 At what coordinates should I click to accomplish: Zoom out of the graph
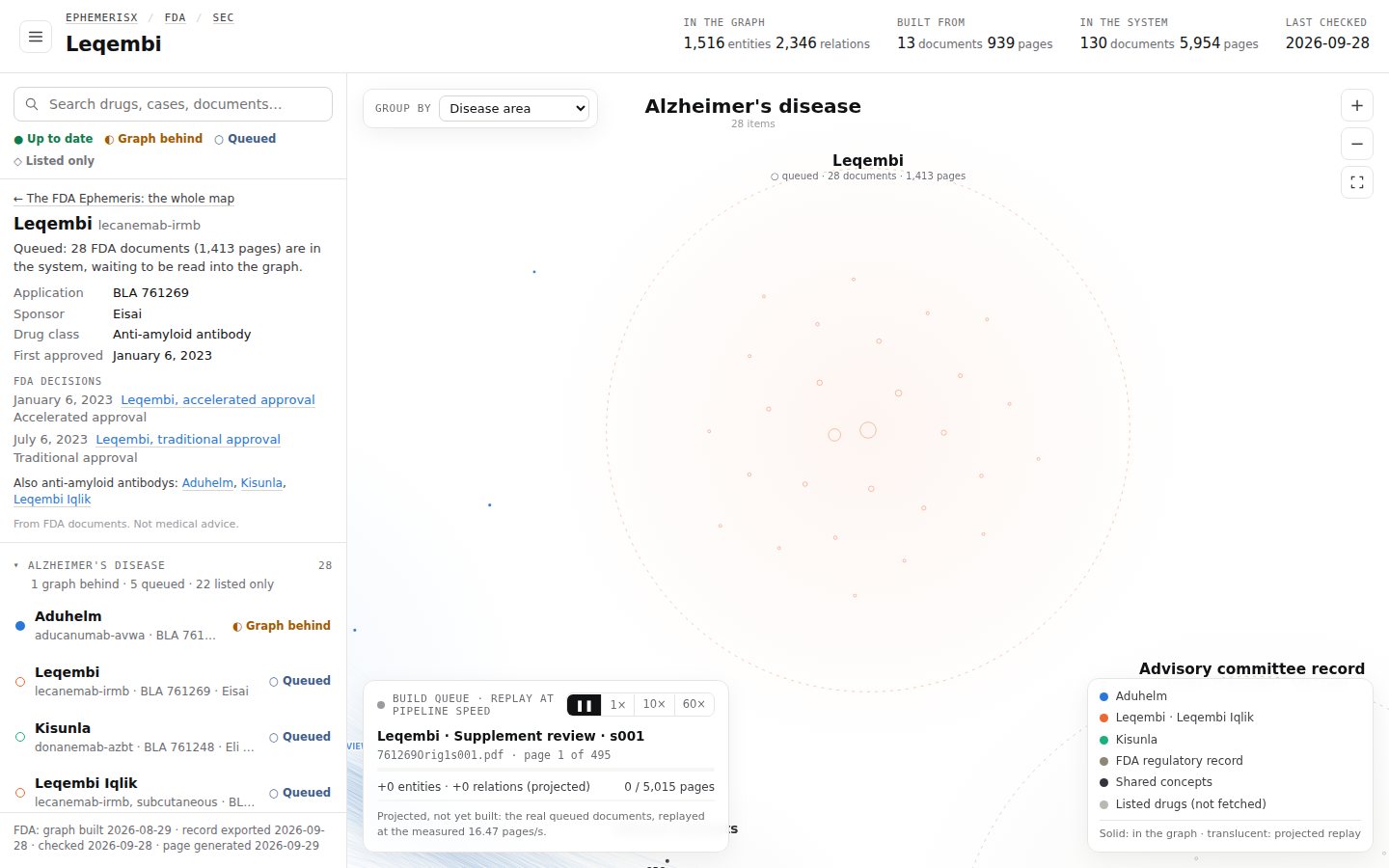[1356, 144]
